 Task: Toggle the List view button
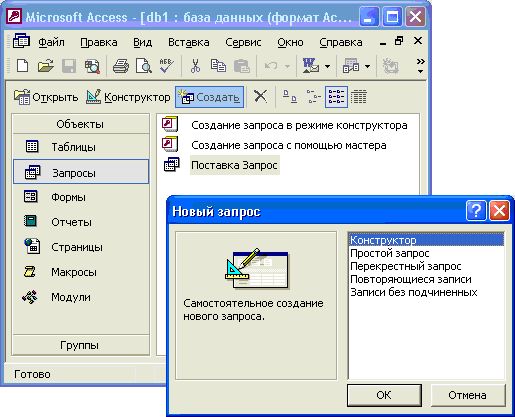[336, 97]
